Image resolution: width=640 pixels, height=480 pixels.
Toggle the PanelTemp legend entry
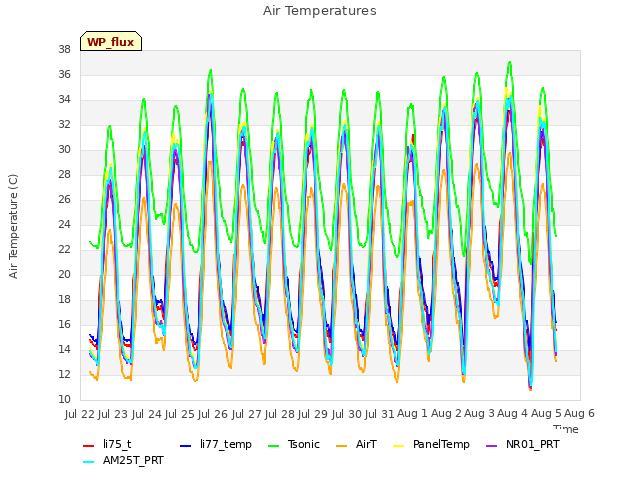coord(431,444)
